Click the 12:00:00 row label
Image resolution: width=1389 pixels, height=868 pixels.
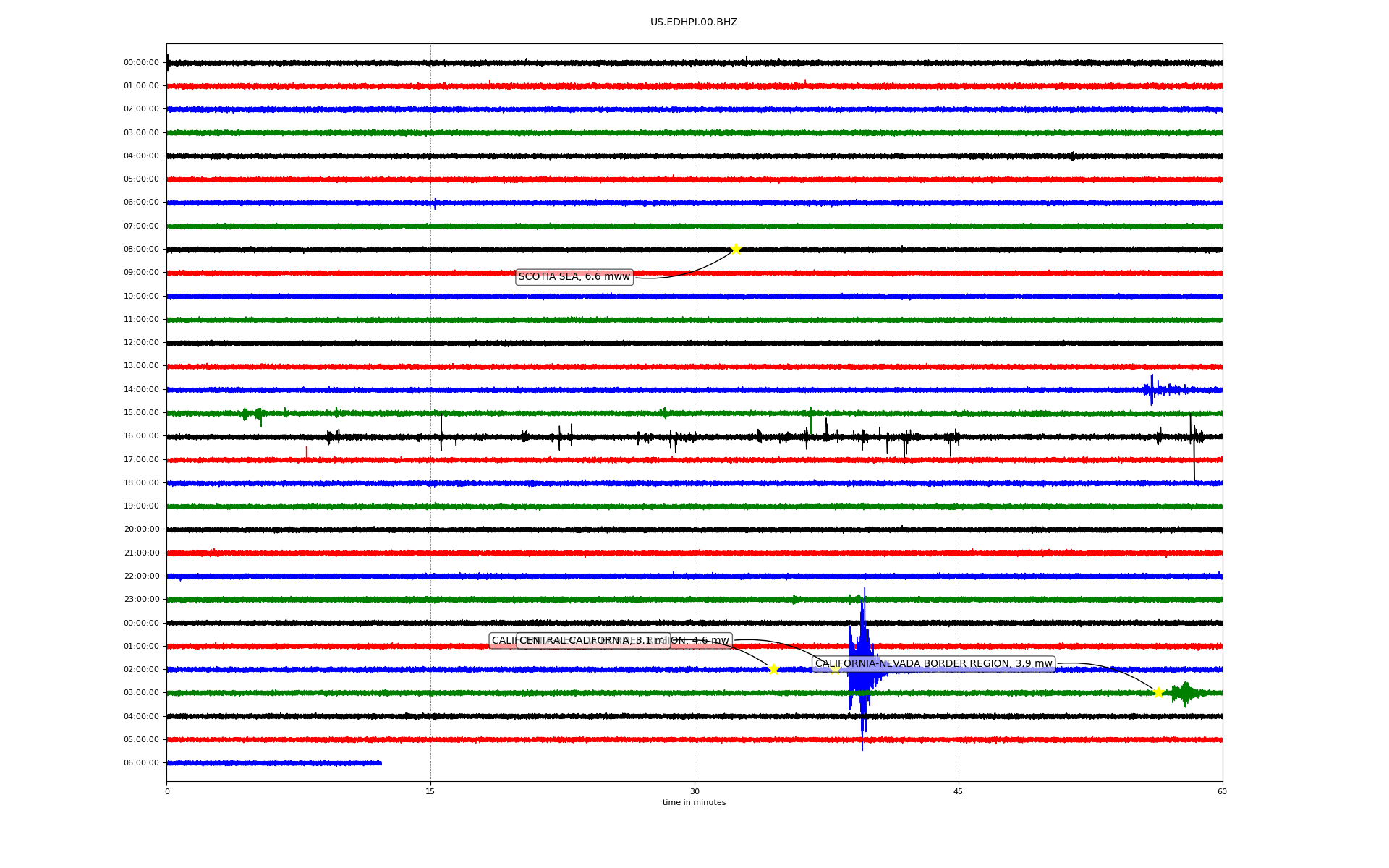141,343
